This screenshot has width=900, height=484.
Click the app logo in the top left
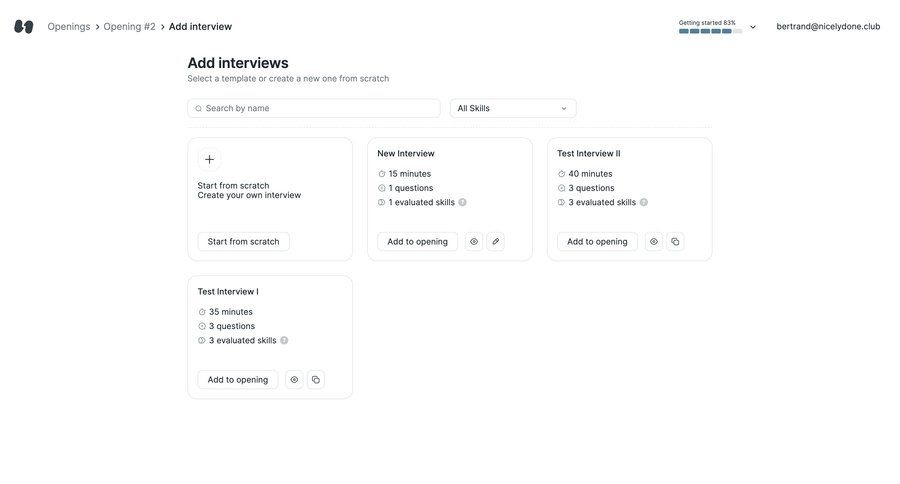coord(24,26)
